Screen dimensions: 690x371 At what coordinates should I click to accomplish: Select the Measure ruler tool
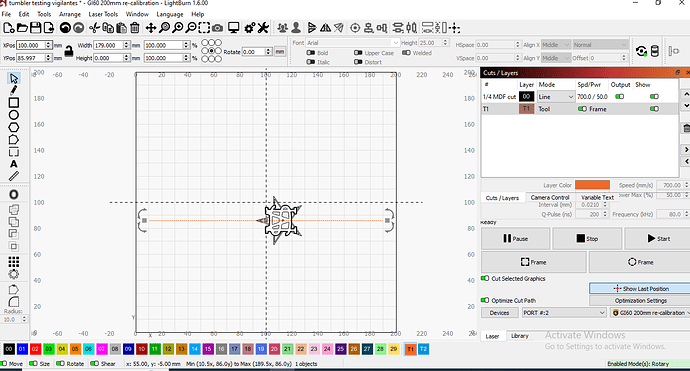(x=14, y=176)
